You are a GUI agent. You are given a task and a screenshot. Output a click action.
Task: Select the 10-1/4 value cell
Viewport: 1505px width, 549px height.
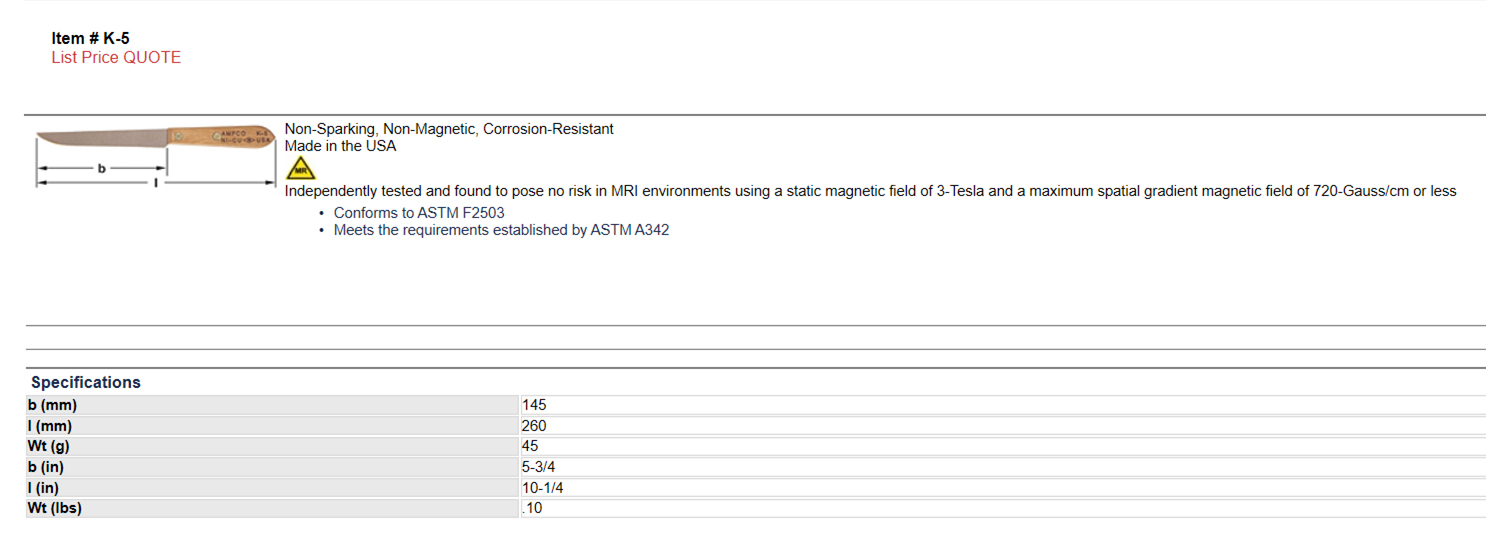(x=543, y=488)
